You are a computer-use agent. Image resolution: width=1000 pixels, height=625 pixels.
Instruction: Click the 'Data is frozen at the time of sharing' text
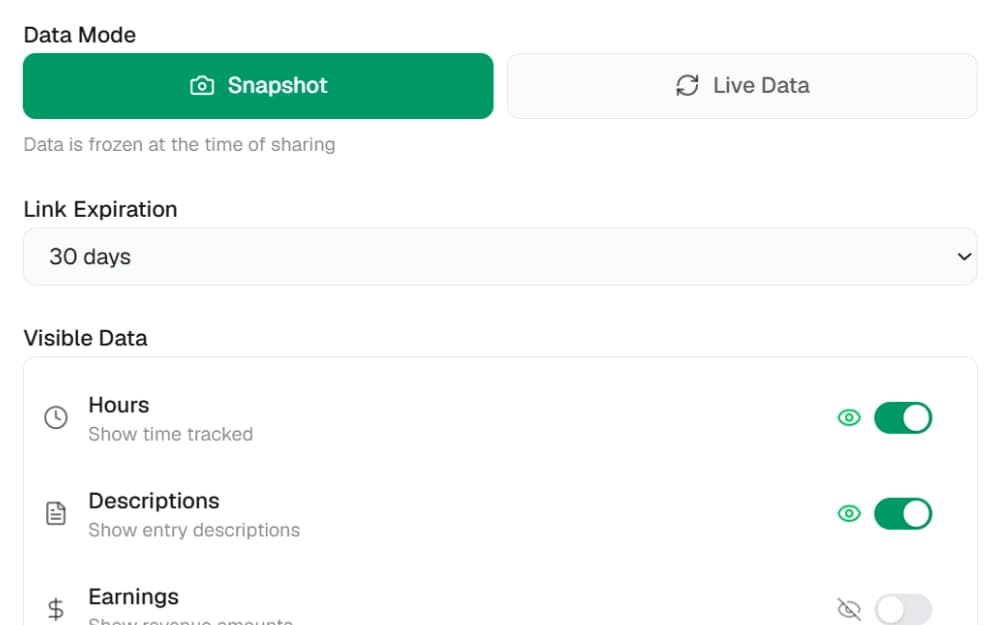click(179, 145)
